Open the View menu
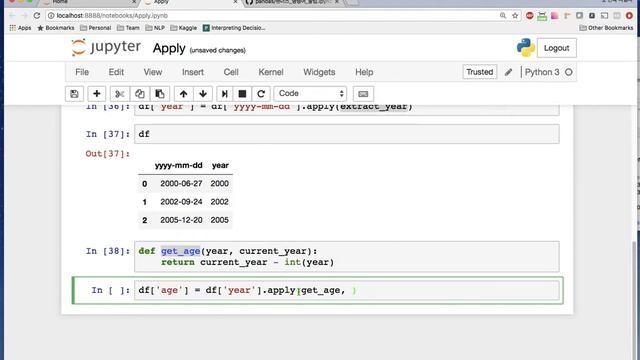This screenshot has height=360, width=640. coord(153,72)
